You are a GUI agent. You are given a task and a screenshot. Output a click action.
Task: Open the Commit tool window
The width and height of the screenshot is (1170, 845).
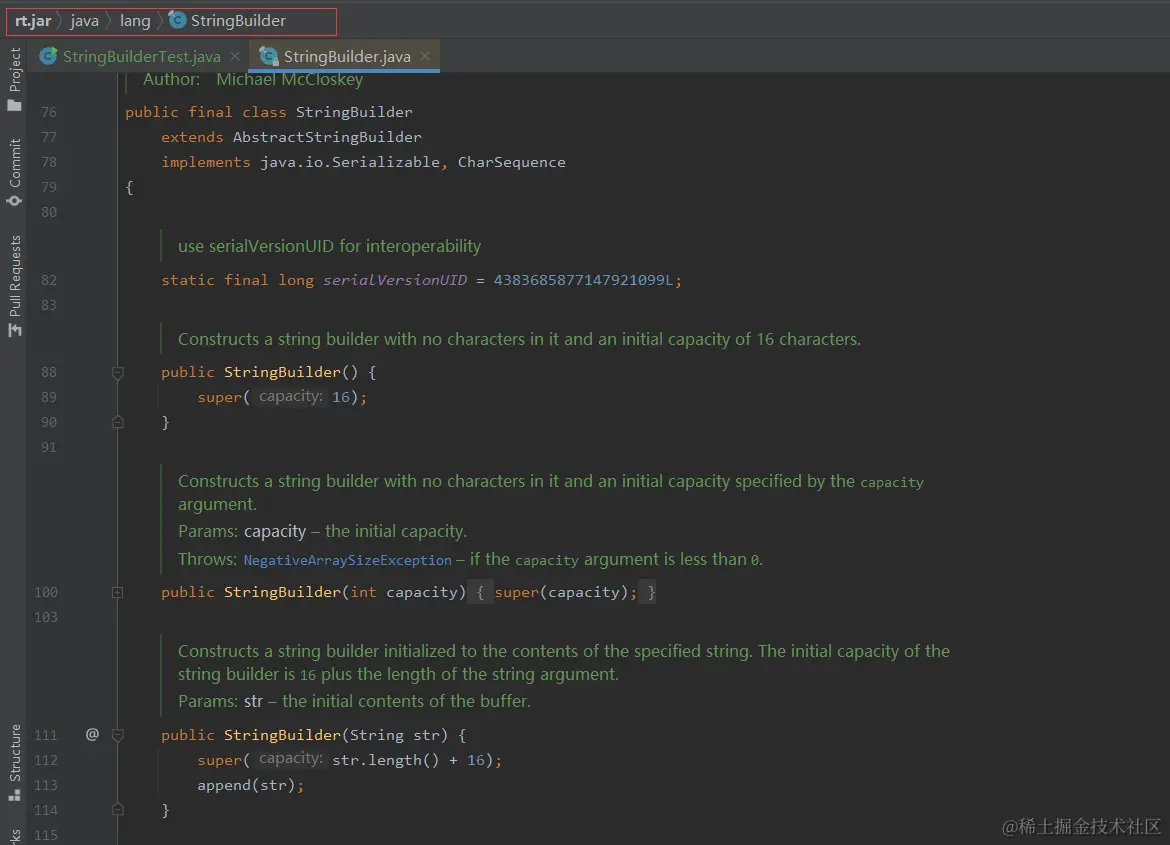[14, 172]
